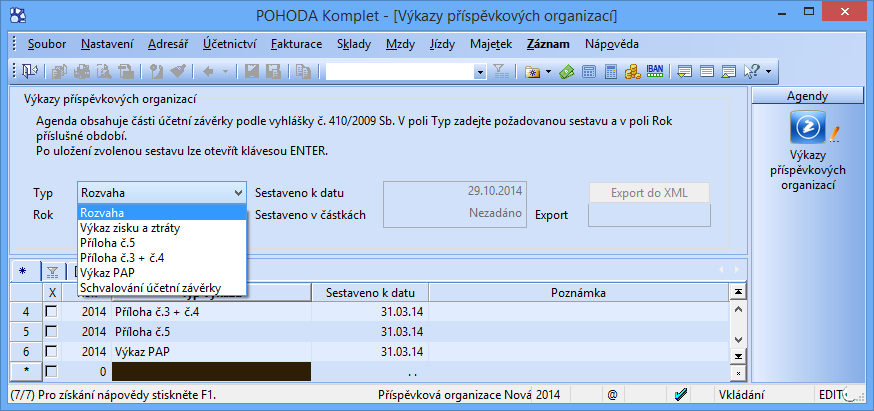This screenshot has height=411, width=874.
Task: Expand the arrow next to help icon
Action: coord(768,71)
